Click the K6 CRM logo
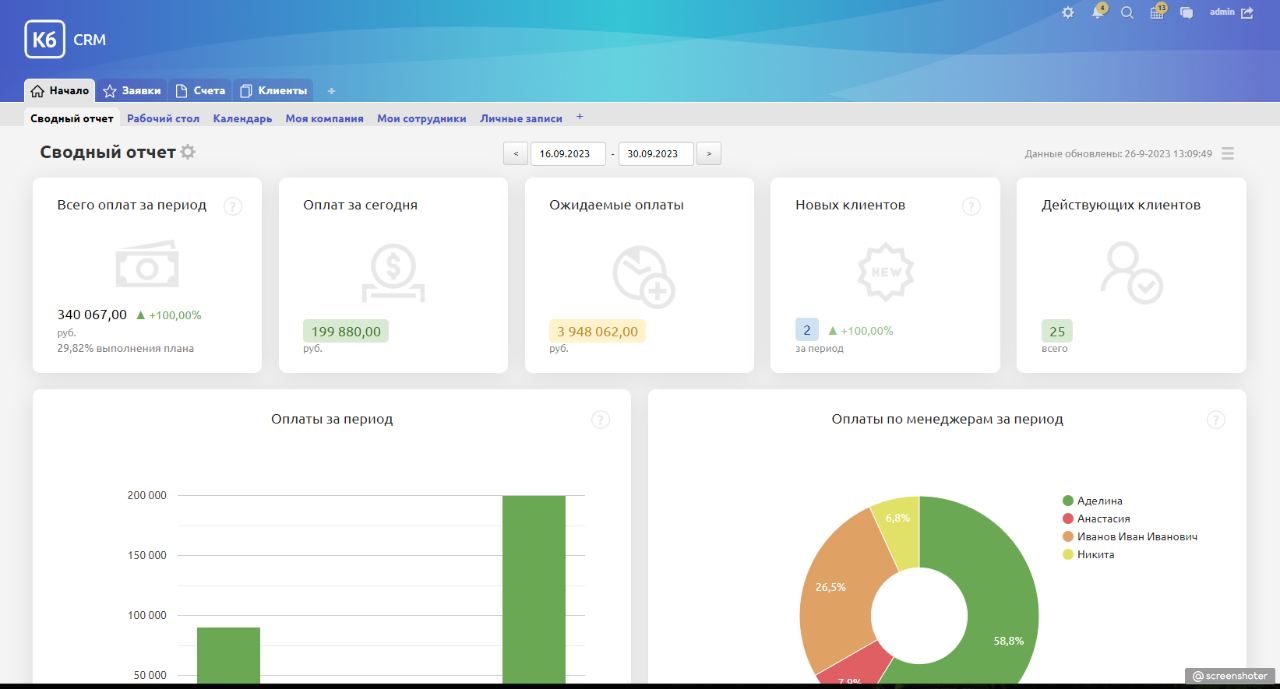Viewport: 1280px width, 689px height. pyautogui.click(x=66, y=40)
